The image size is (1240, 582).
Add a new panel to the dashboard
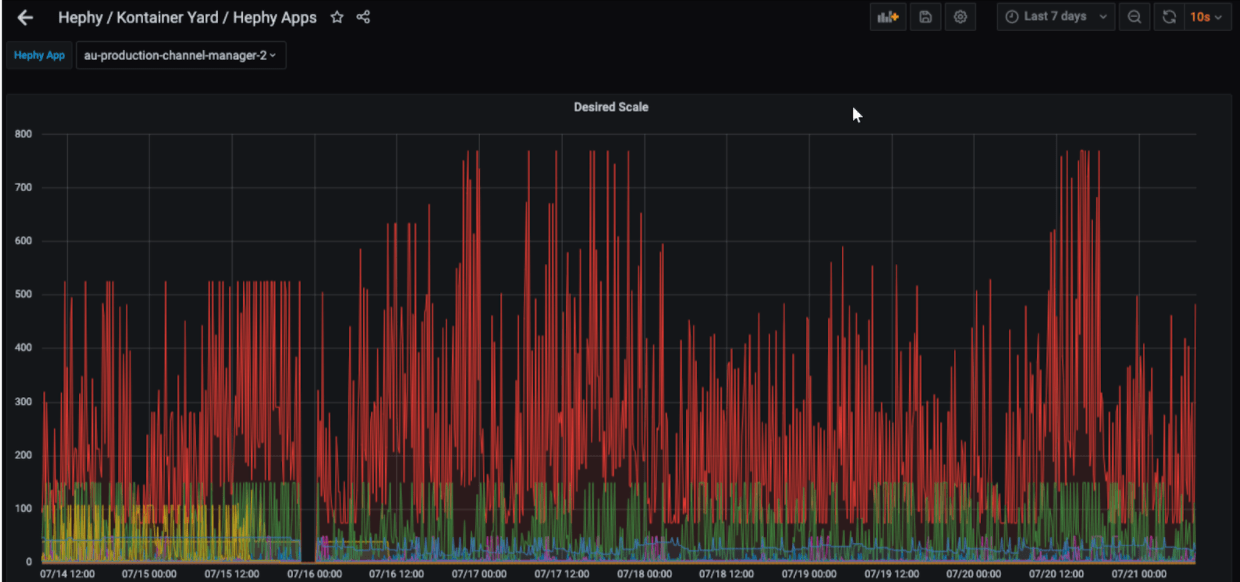point(888,17)
